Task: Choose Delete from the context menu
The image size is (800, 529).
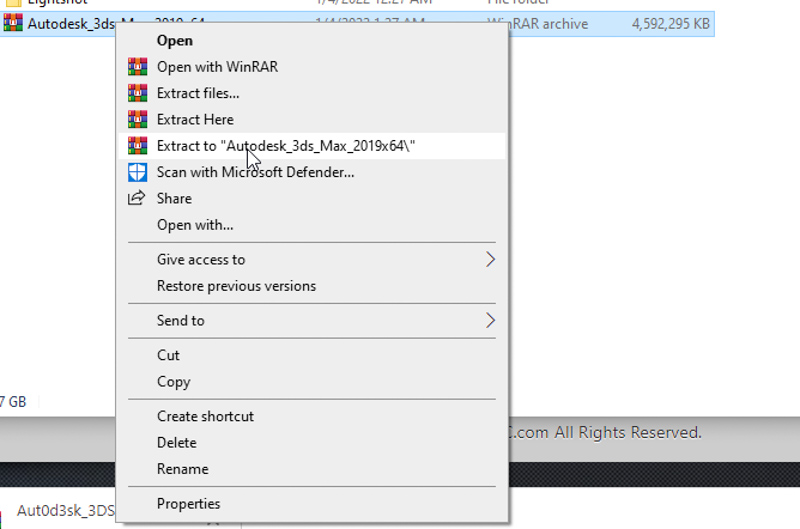Action: click(312, 443)
